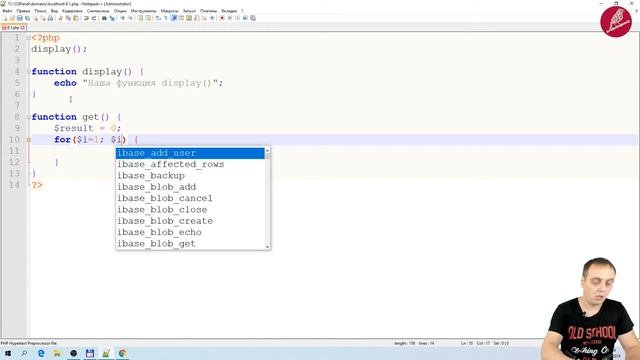Open the Правка menu

pos(23,11)
